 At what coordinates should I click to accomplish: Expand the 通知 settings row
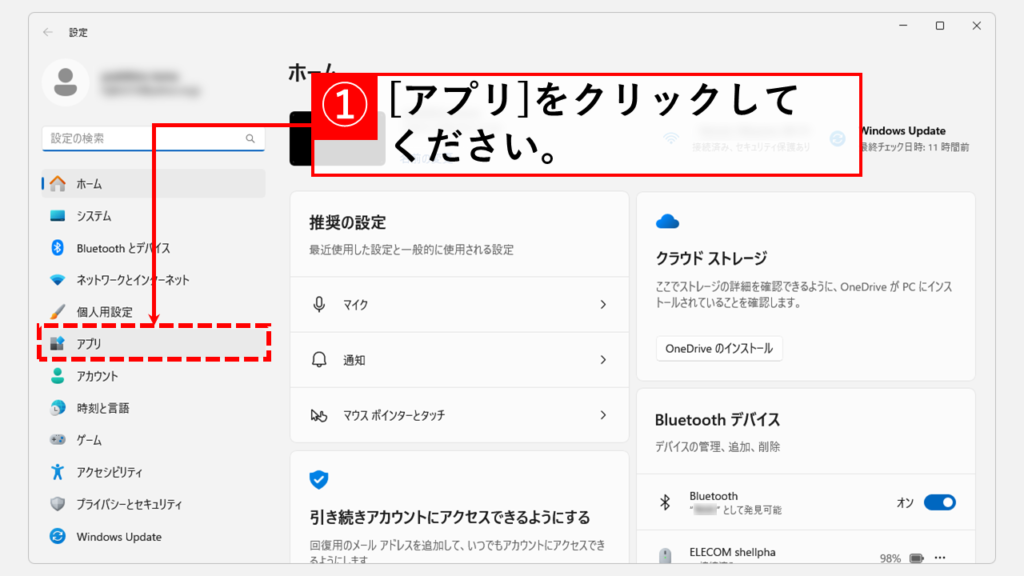point(459,359)
